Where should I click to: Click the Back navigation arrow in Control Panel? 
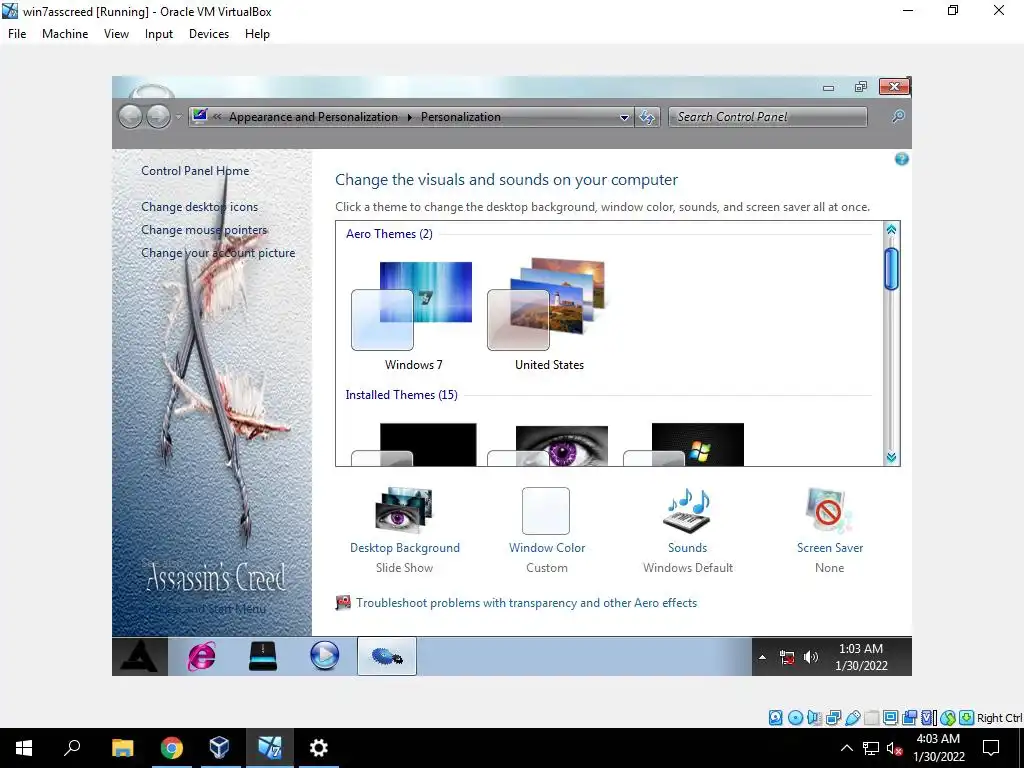[131, 117]
